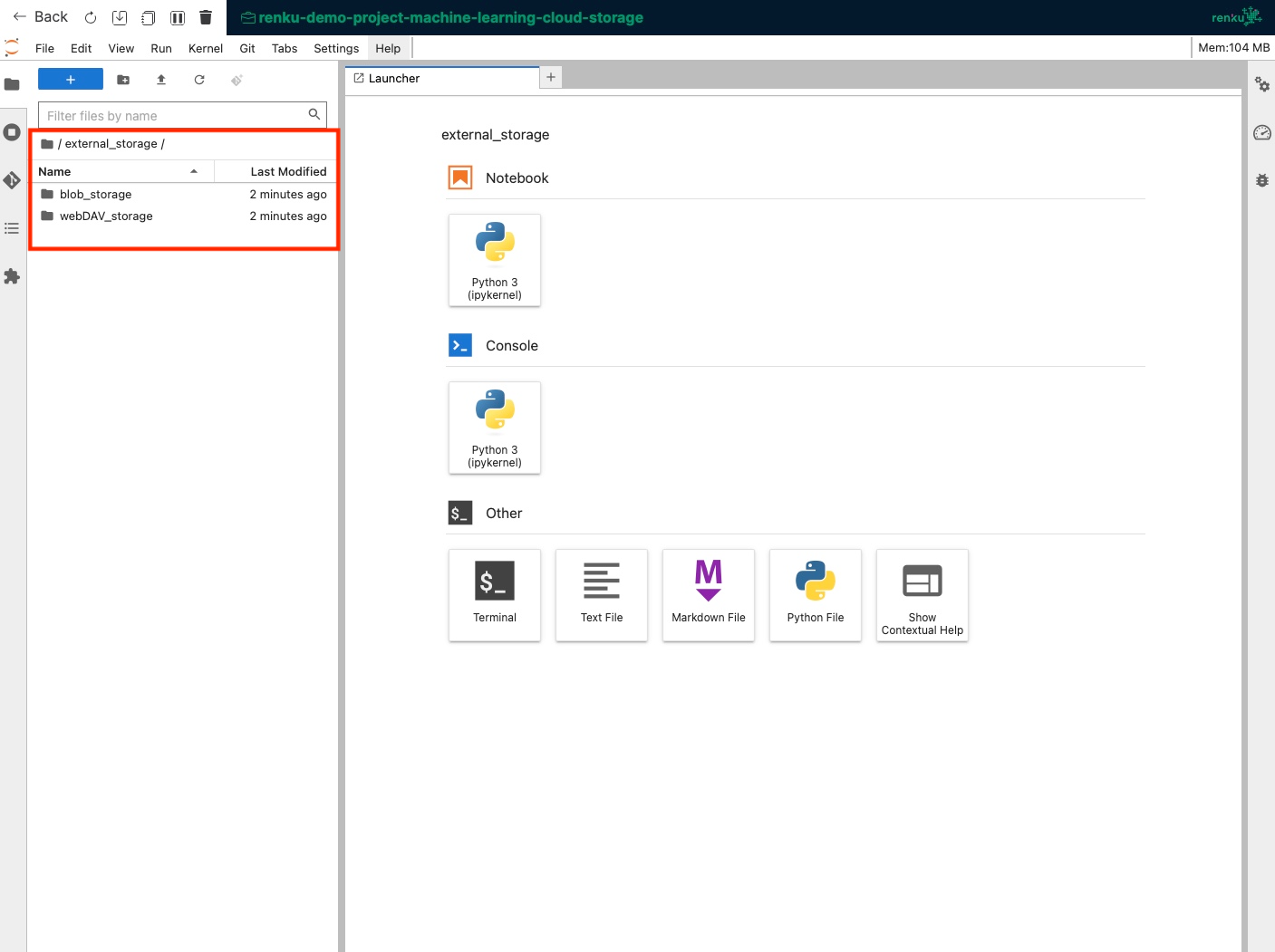This screenshot has width=1275, height=952.
Task: Show Contextual Help card
Action: coord(922,595)
